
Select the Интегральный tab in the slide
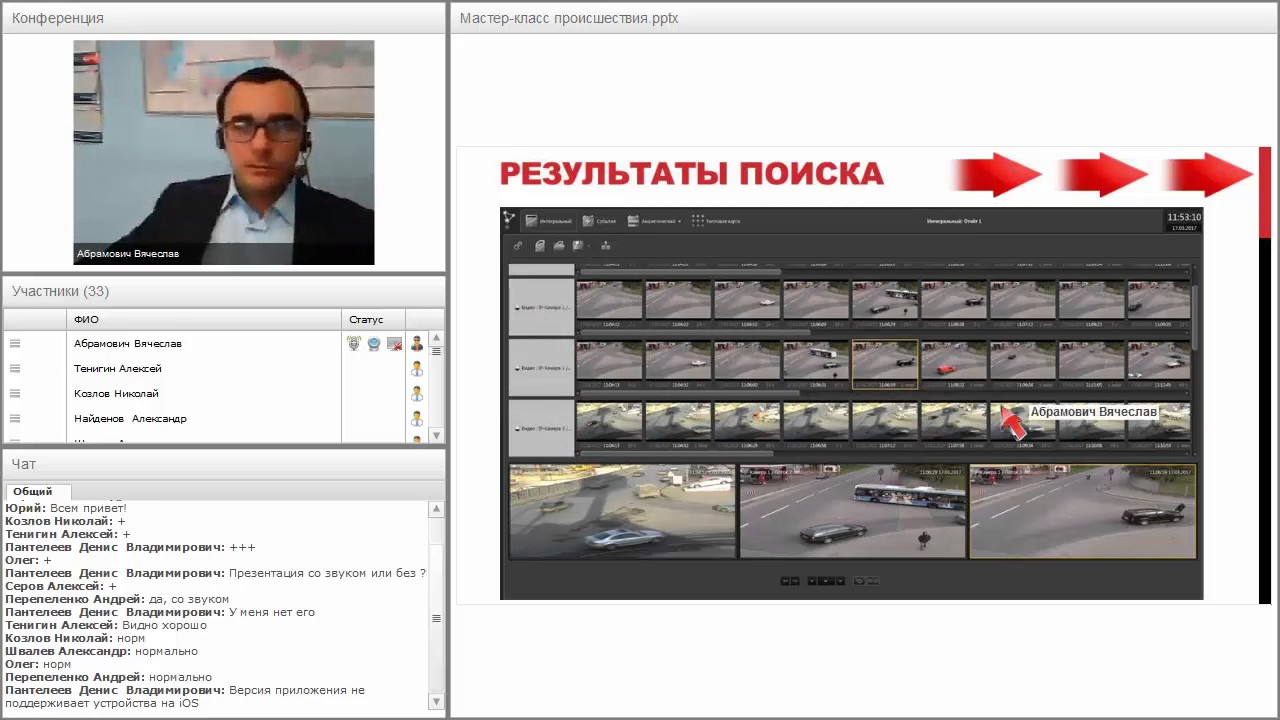click(550, 220)
